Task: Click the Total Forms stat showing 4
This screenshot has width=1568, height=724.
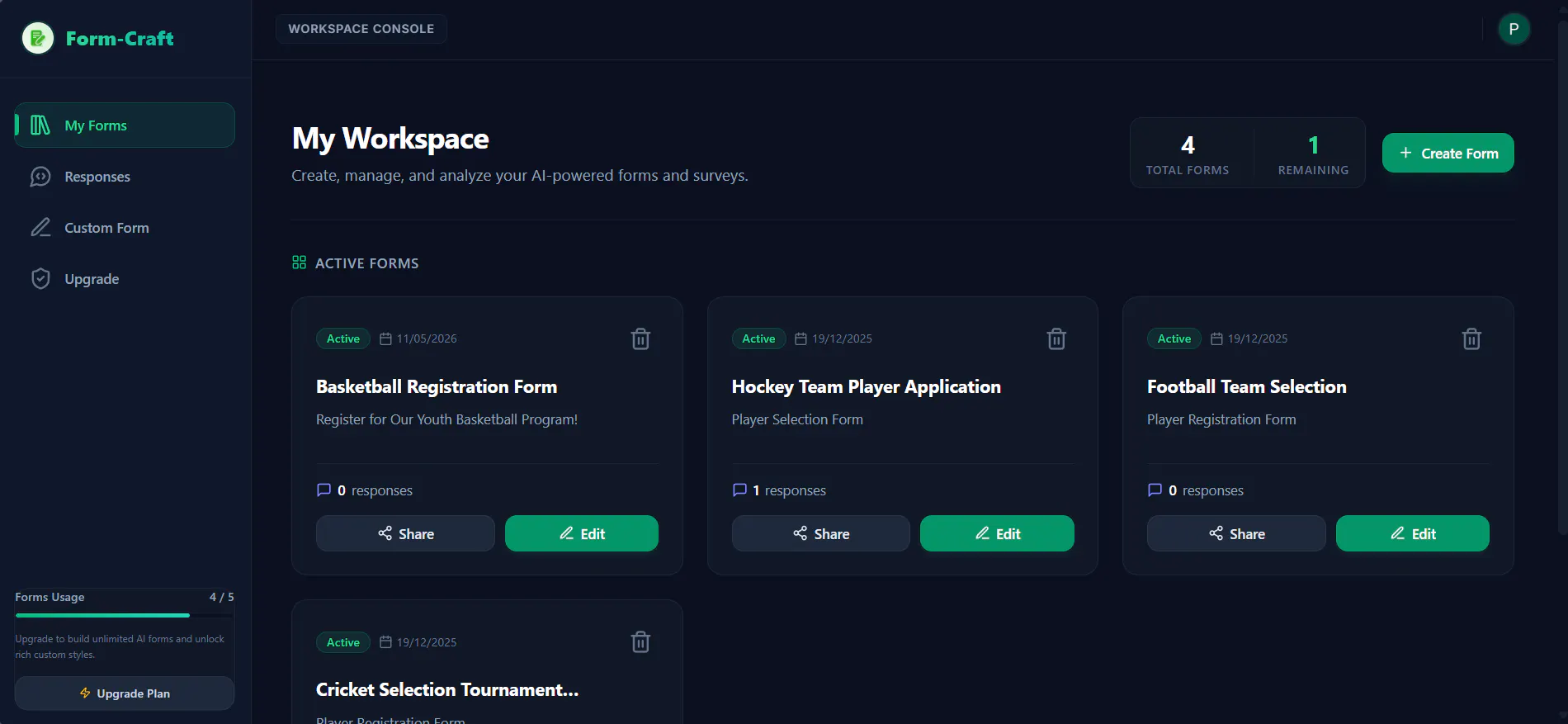Action: pos(1188,154)
